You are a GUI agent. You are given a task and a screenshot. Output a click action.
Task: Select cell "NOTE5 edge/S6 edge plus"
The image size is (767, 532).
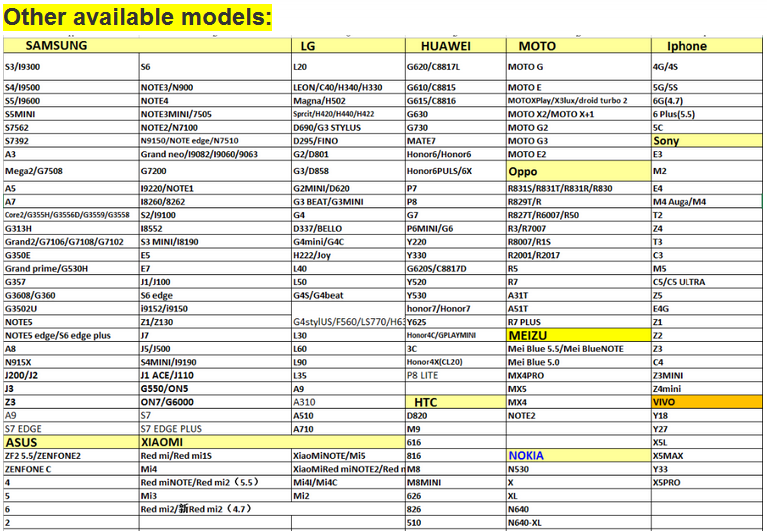point(71,335)
